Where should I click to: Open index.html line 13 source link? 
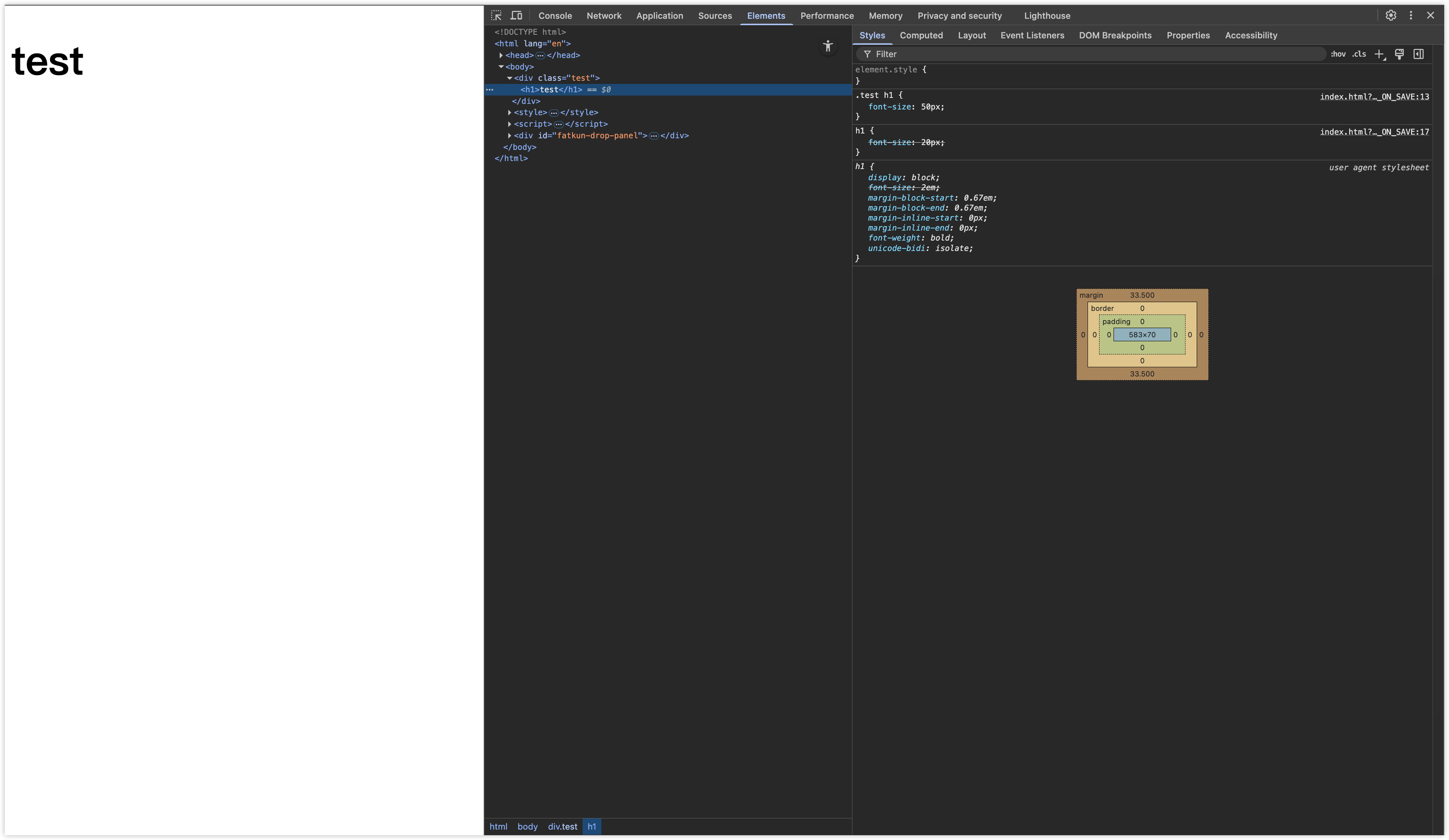coord(1374,97)
